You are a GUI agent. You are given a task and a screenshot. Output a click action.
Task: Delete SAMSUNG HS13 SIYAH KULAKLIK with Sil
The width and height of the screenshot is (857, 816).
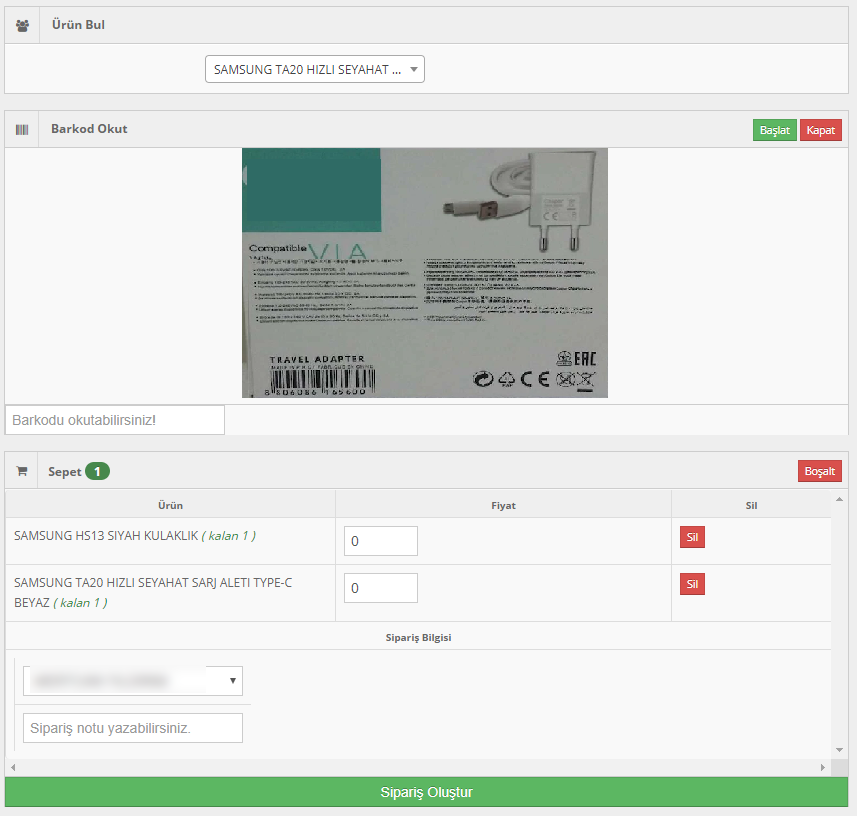(x=692, y=537)
